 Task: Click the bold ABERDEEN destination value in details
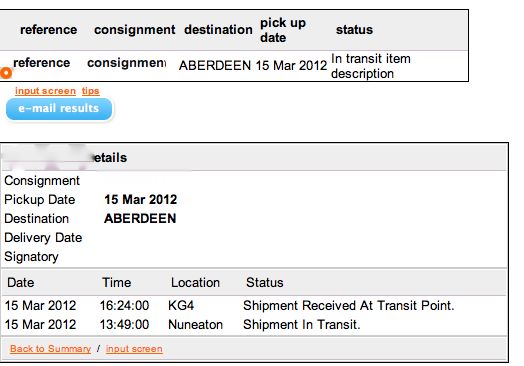click(140, 219)
